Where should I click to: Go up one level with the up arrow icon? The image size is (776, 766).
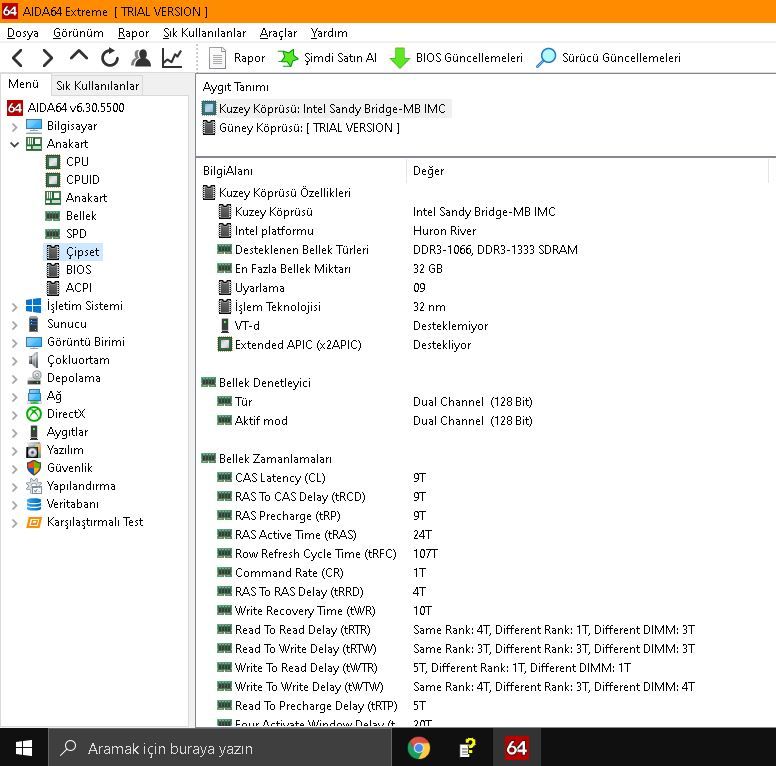pos(79,56)
